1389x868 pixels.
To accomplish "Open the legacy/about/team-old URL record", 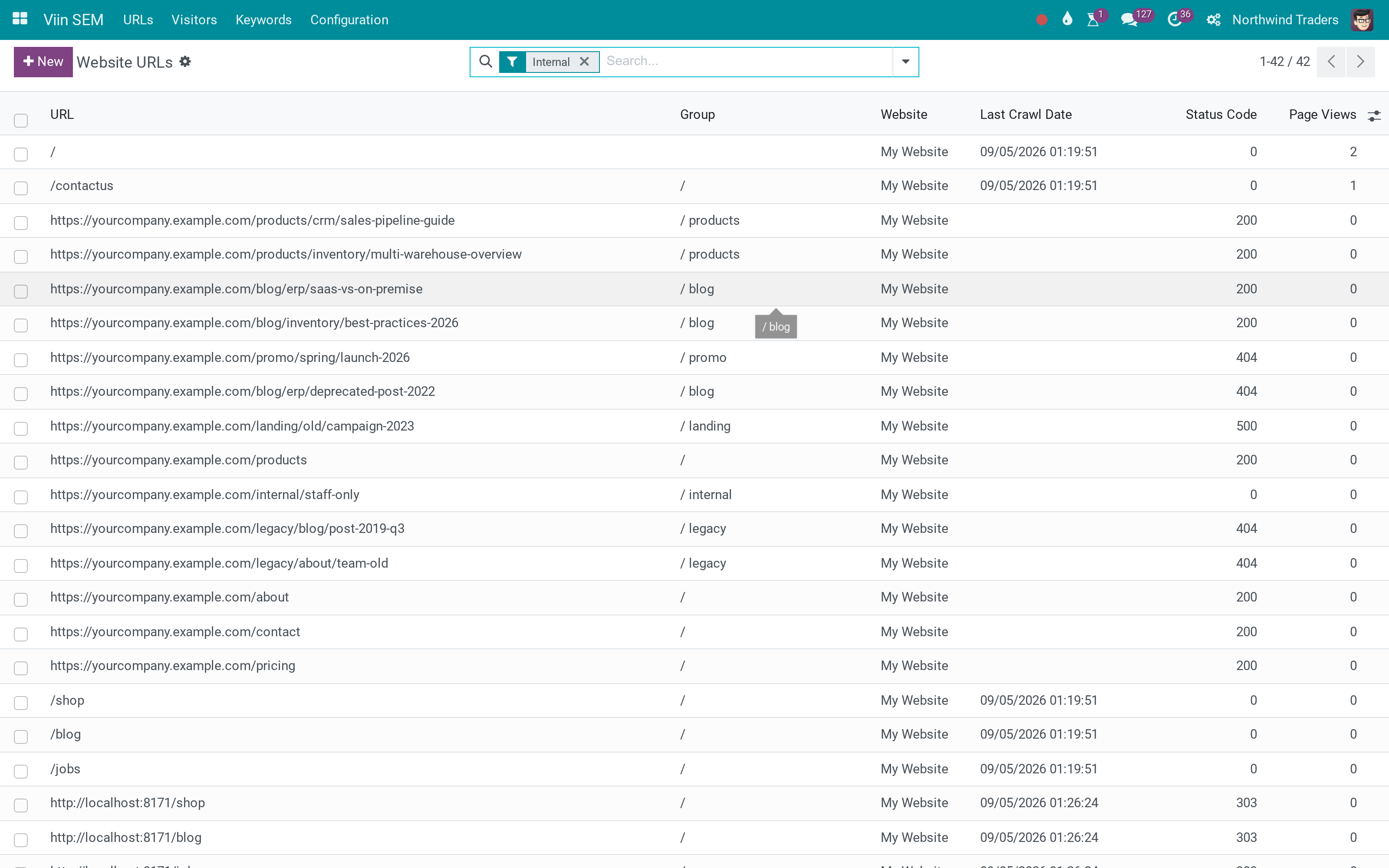I will coord(219,563).
